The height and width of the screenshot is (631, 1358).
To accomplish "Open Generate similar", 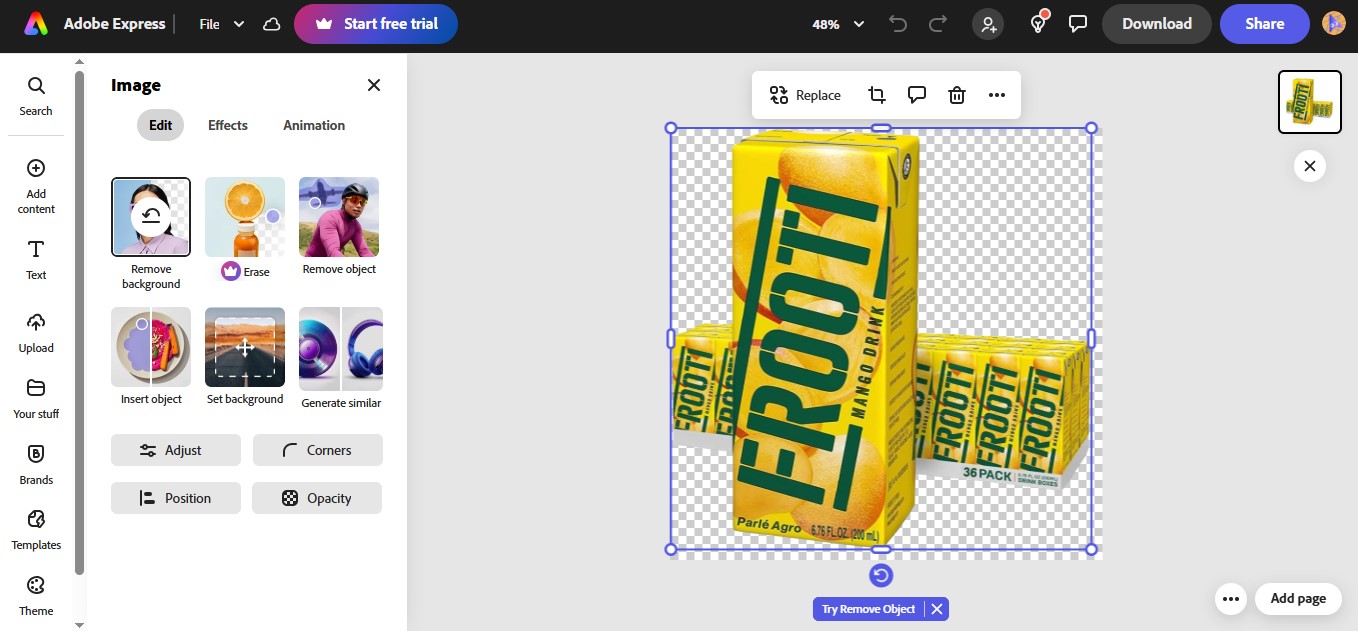I will pyautogui.click(x=338, y=347).
